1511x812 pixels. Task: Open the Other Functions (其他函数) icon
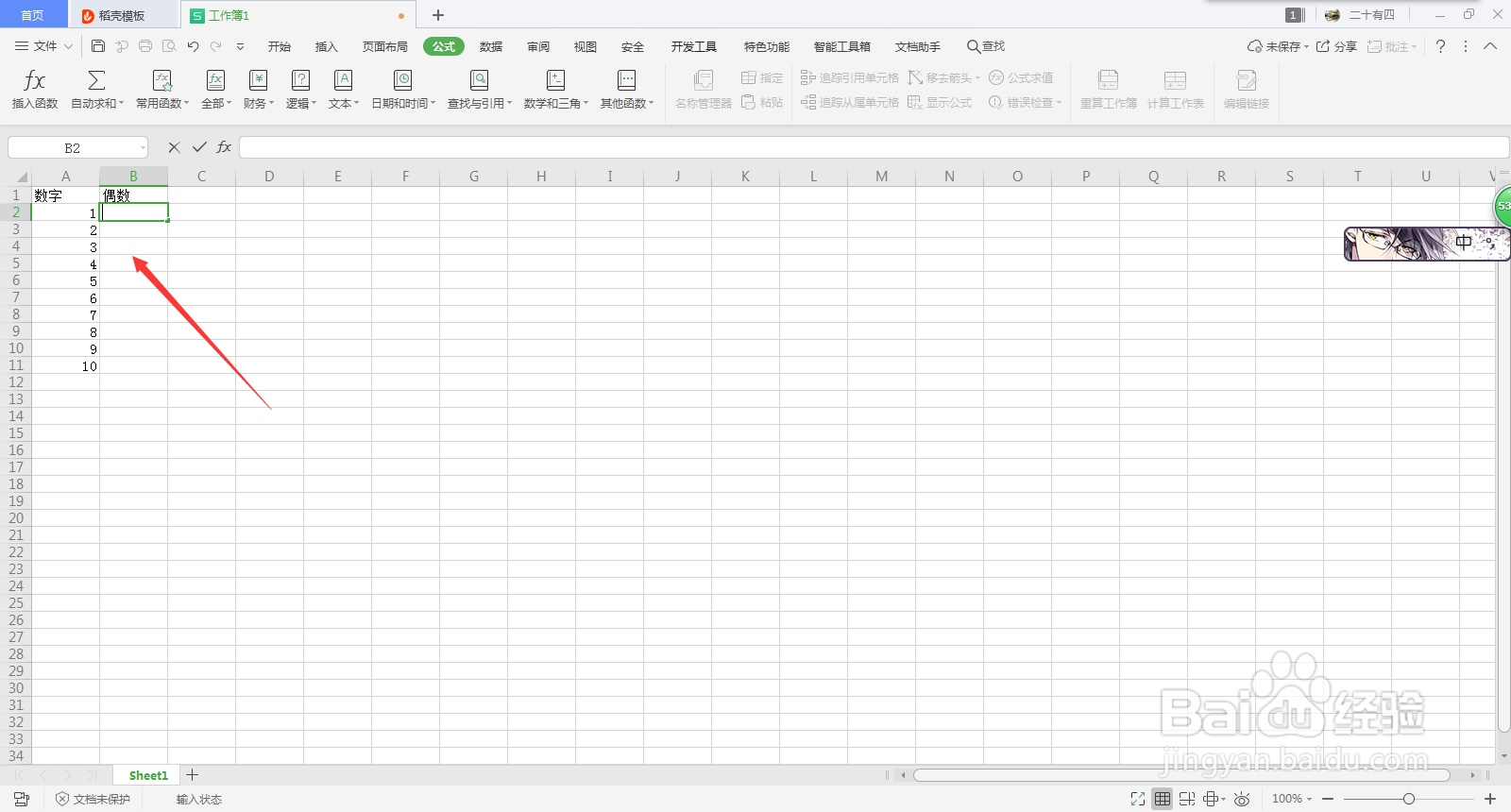pos(627,80)
